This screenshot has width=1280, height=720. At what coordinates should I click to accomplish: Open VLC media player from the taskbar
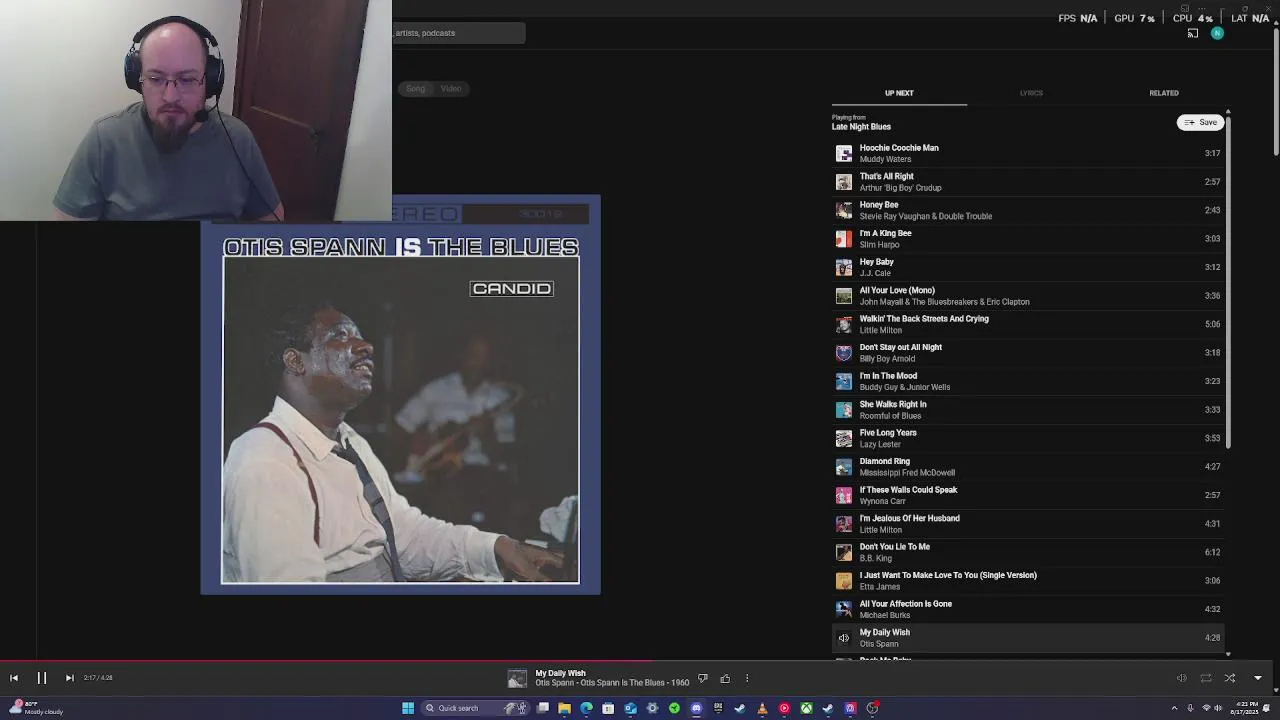762,708
